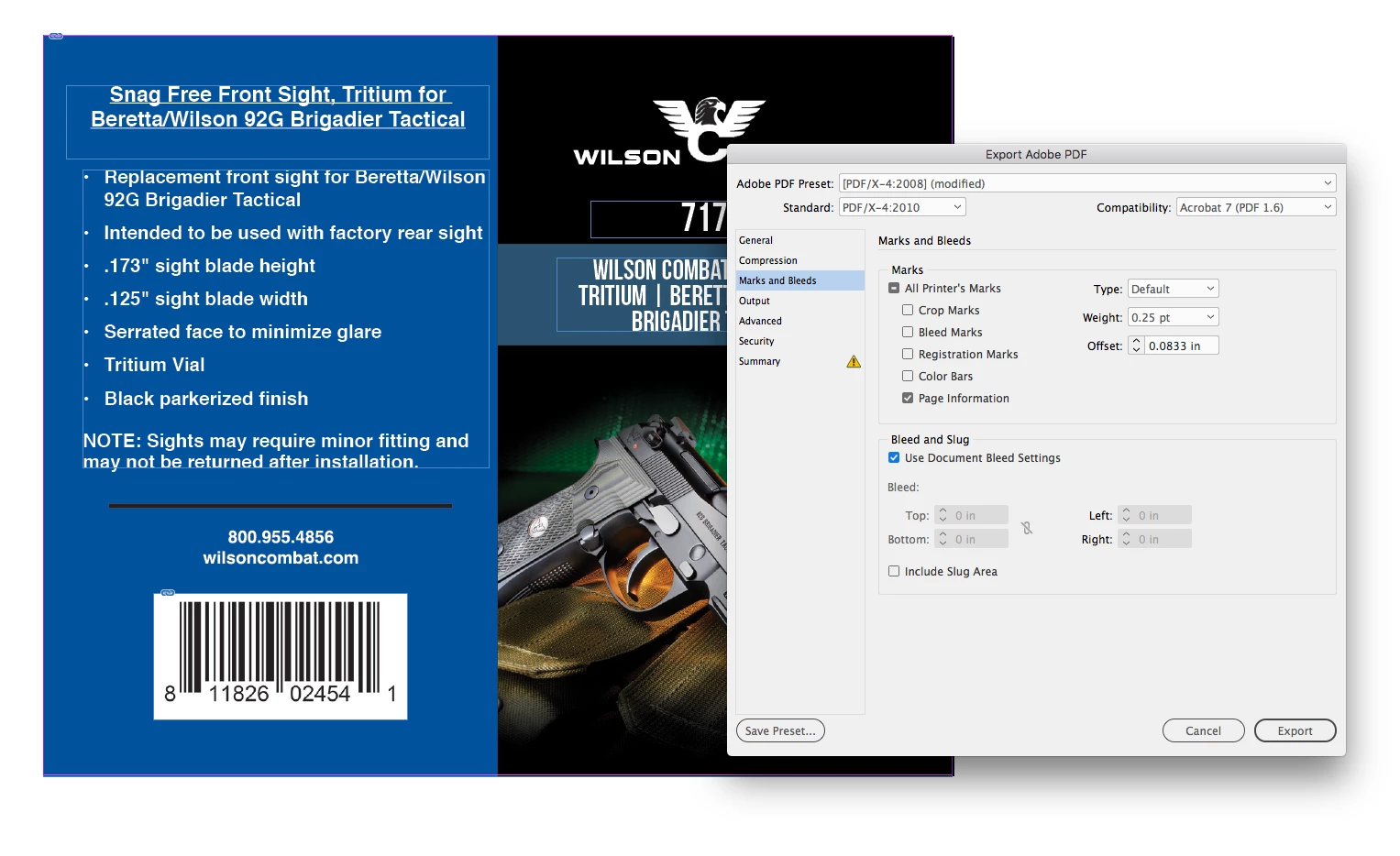The image size is (1400, 856).
Task: Open the Standard PDF/X-4:2010 dropdown
Action: [x=902, y=207]
